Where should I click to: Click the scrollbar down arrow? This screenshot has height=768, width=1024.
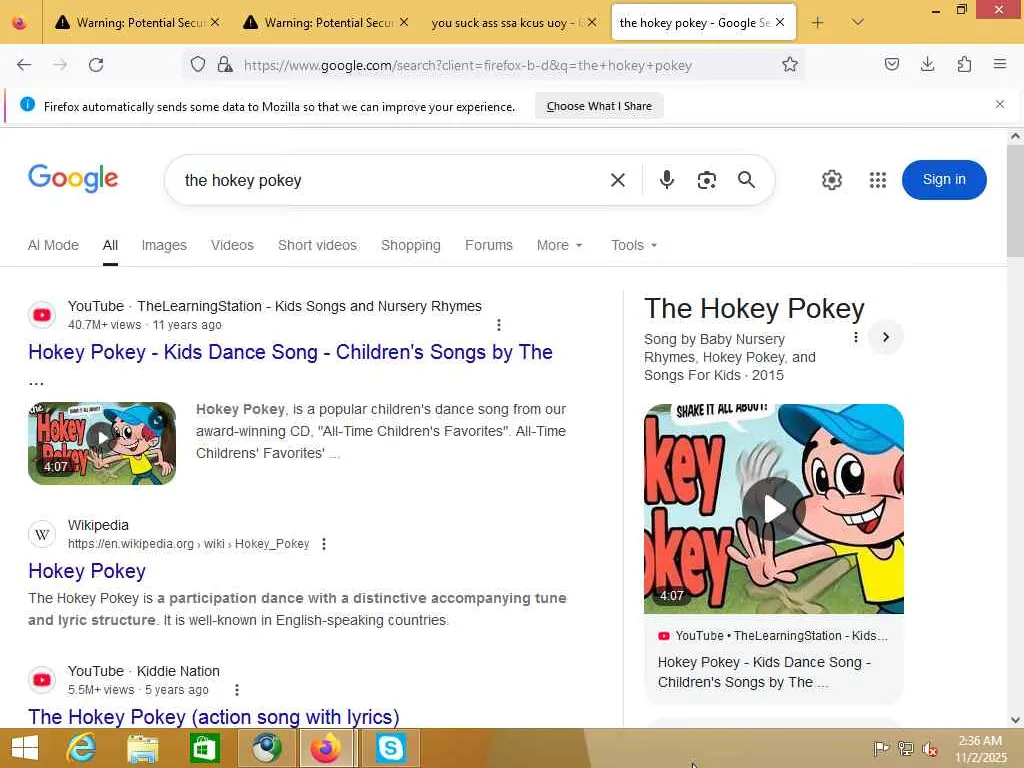1015,720
